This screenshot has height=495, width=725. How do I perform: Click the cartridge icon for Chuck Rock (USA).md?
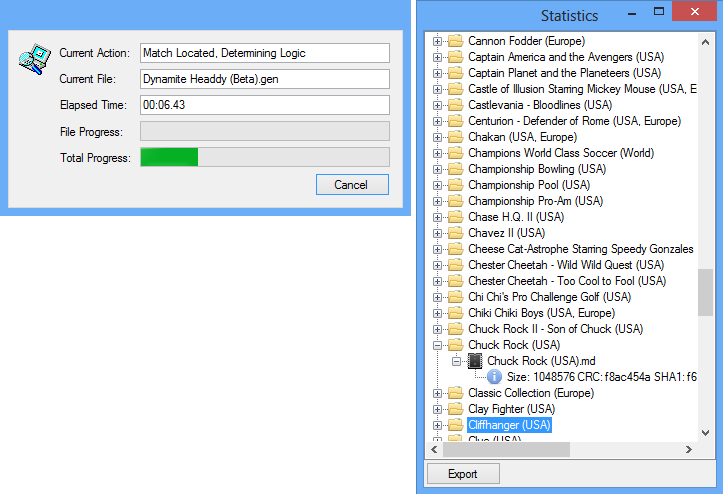pos(475,361)
